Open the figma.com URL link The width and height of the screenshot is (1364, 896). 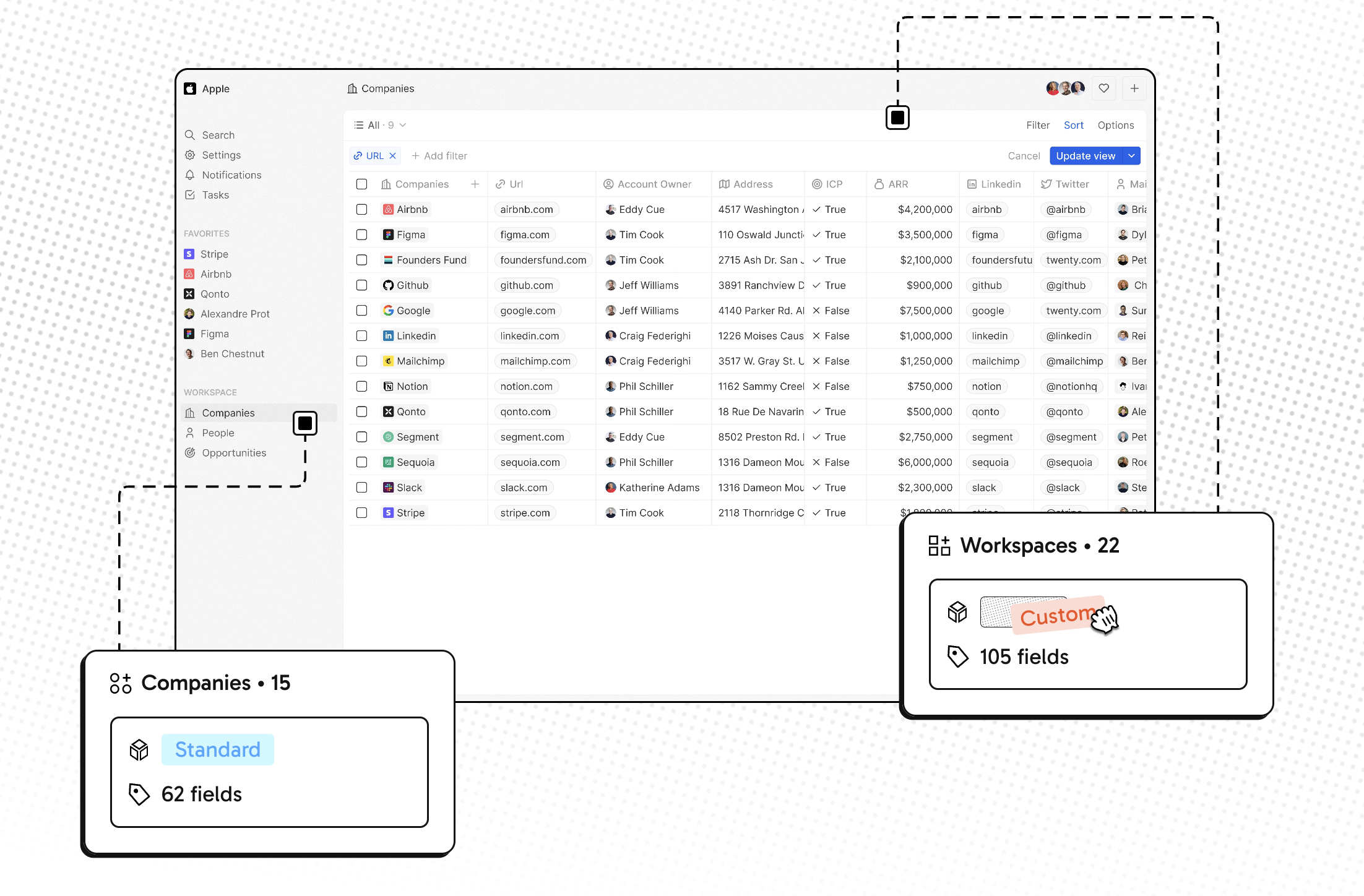tap(524, 235)
